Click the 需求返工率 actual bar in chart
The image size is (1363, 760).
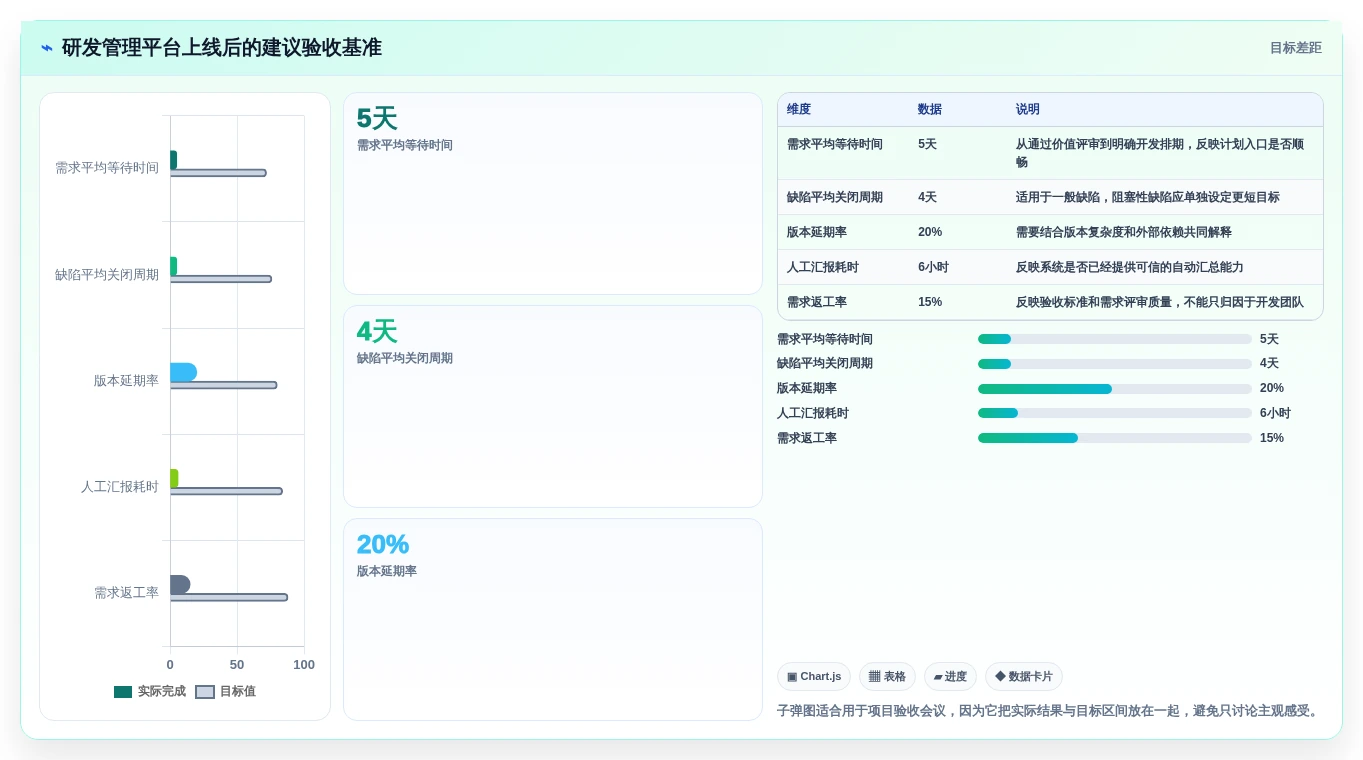(x=180, y=585)
